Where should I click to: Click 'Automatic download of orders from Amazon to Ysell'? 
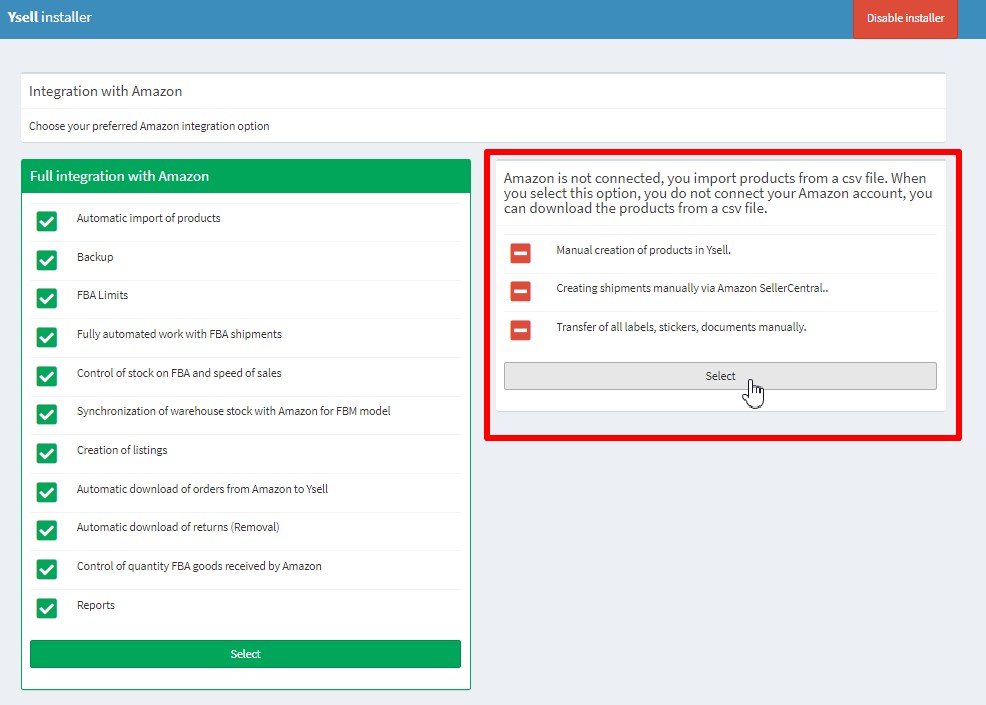pos(202,489)
